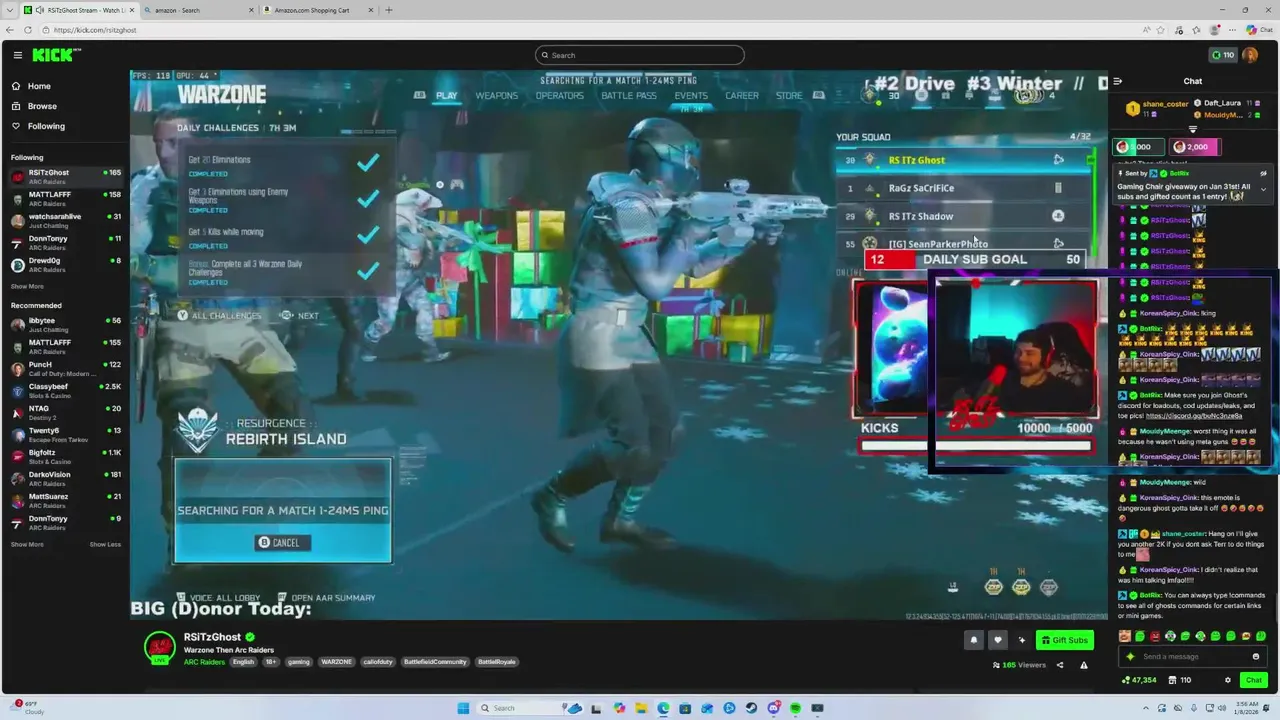Open DarkoVision recommended channel
1280x720 pixels.
66,478
